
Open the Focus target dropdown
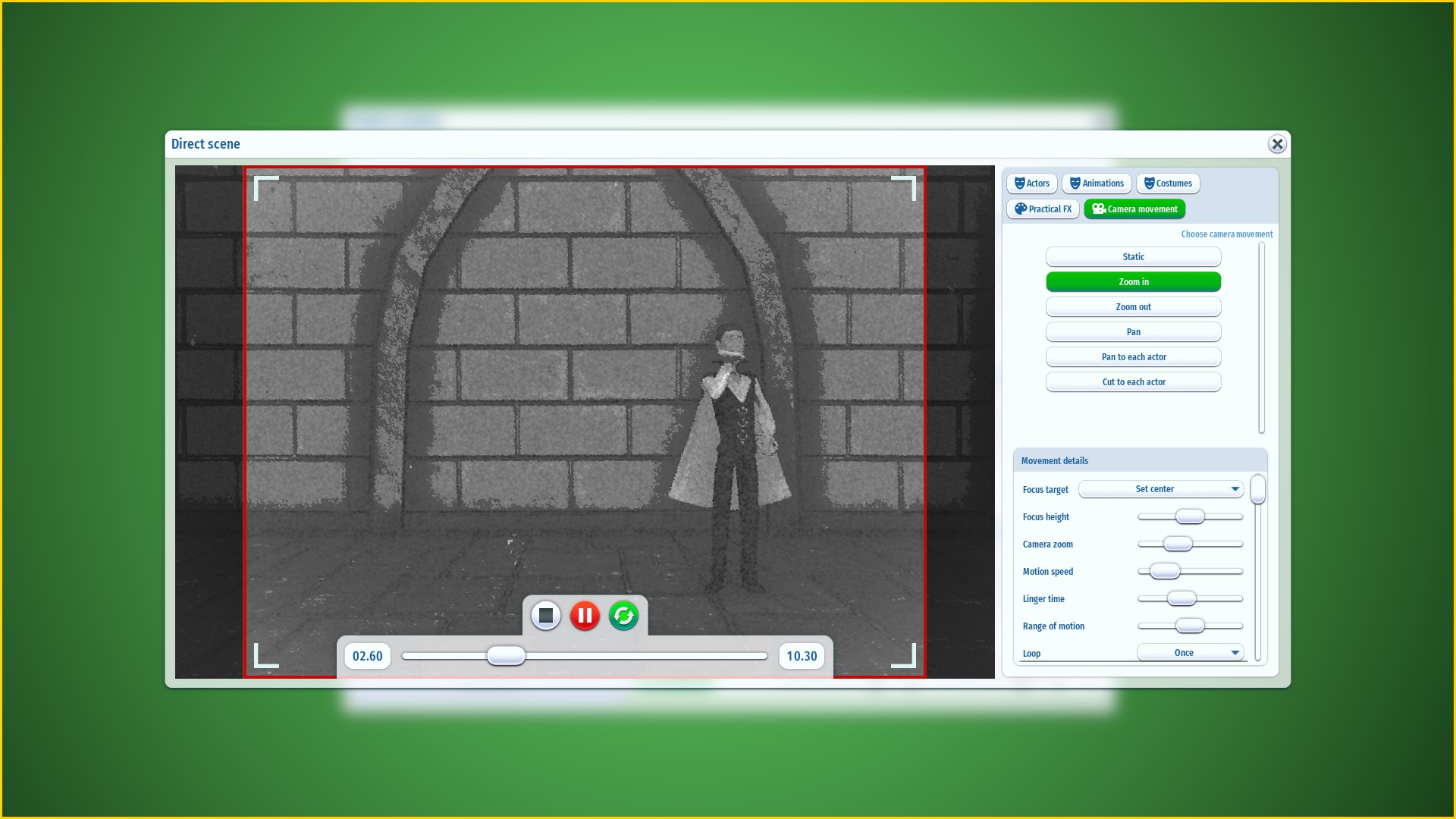pos(1161,489)
